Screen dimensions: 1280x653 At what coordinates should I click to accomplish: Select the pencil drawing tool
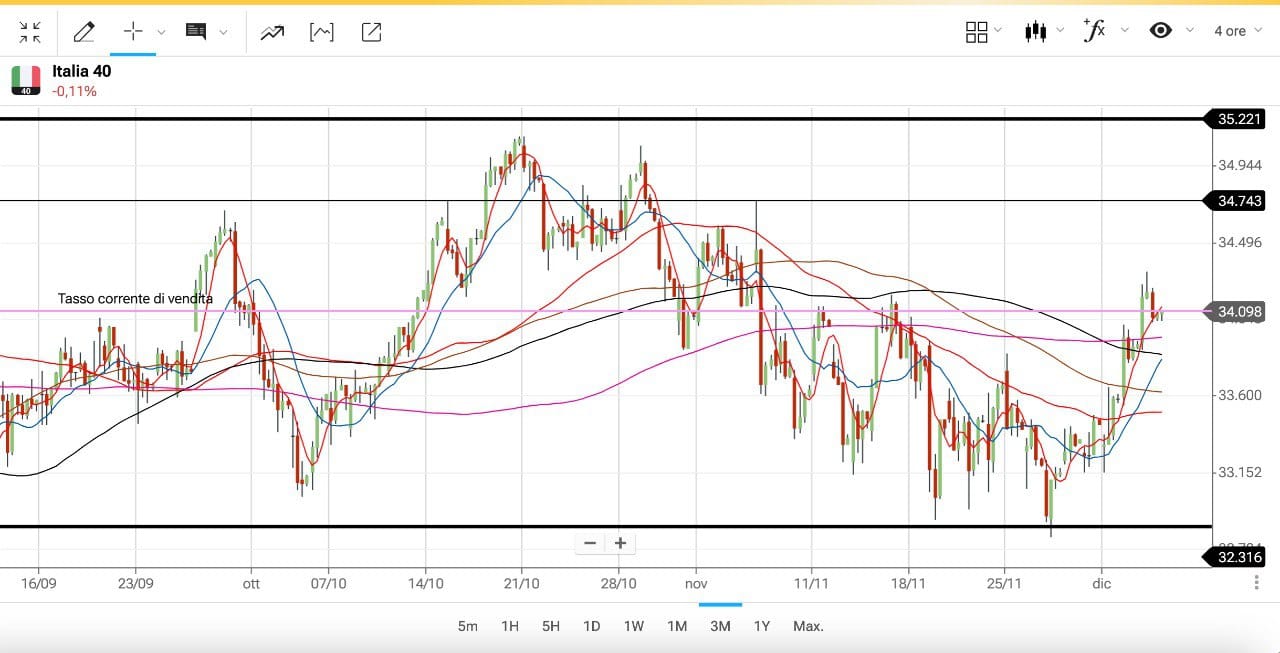(84, 32)
